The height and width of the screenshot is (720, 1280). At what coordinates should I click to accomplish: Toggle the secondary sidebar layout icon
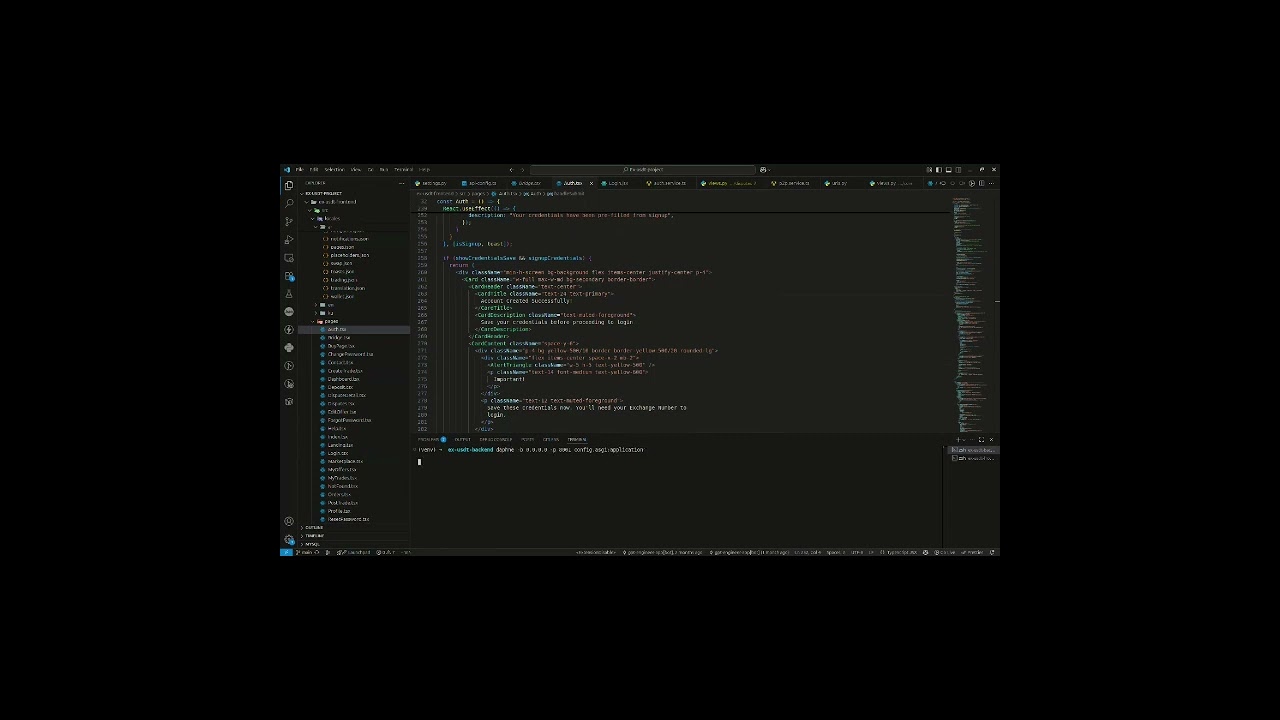point(958,170)
